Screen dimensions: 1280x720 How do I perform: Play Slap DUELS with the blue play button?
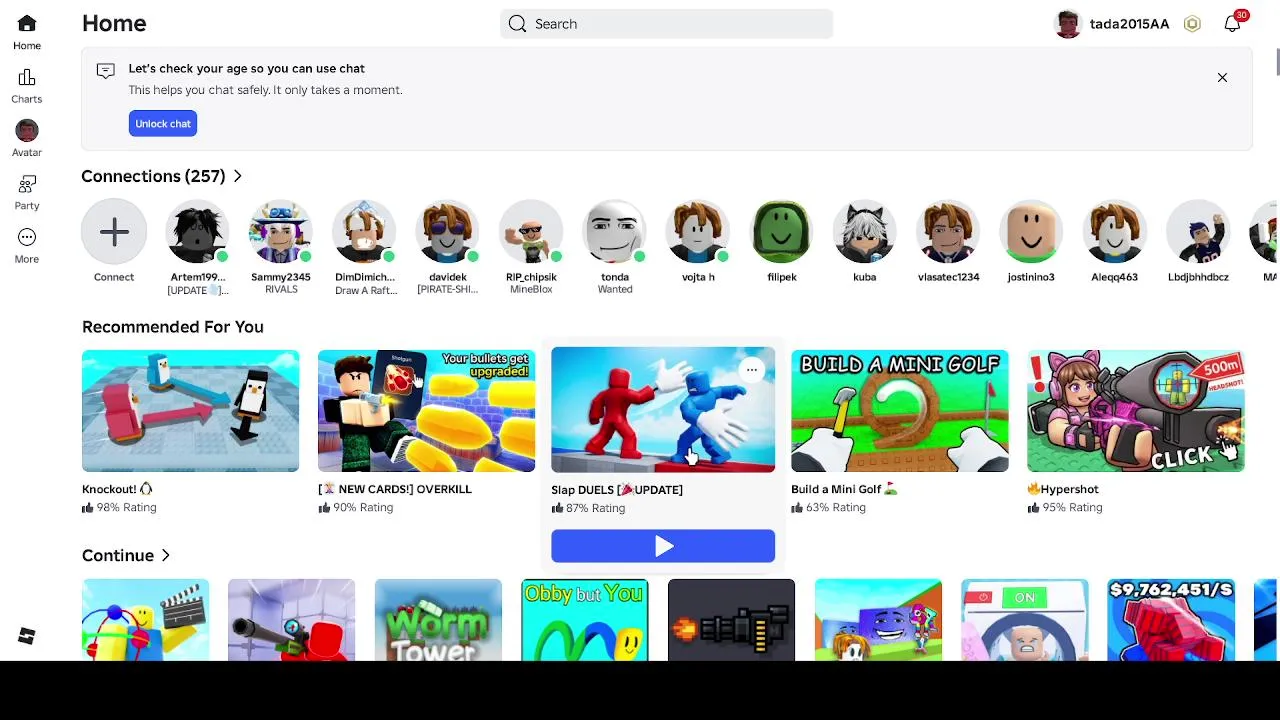pyautogui.click(x=663, y=546)
